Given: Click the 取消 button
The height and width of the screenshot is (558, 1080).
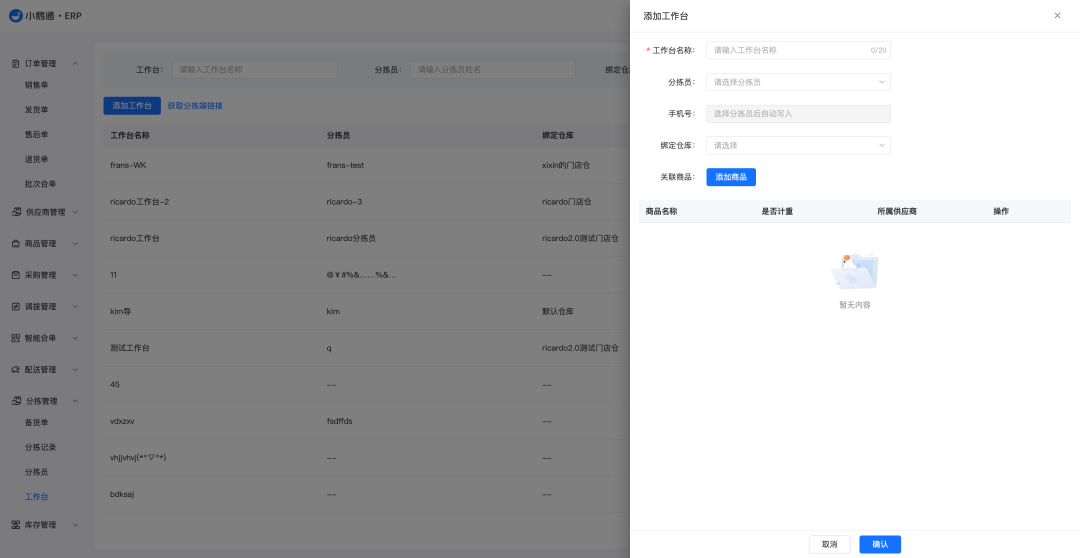Looking at the screenshot, I should pos(829,544).
